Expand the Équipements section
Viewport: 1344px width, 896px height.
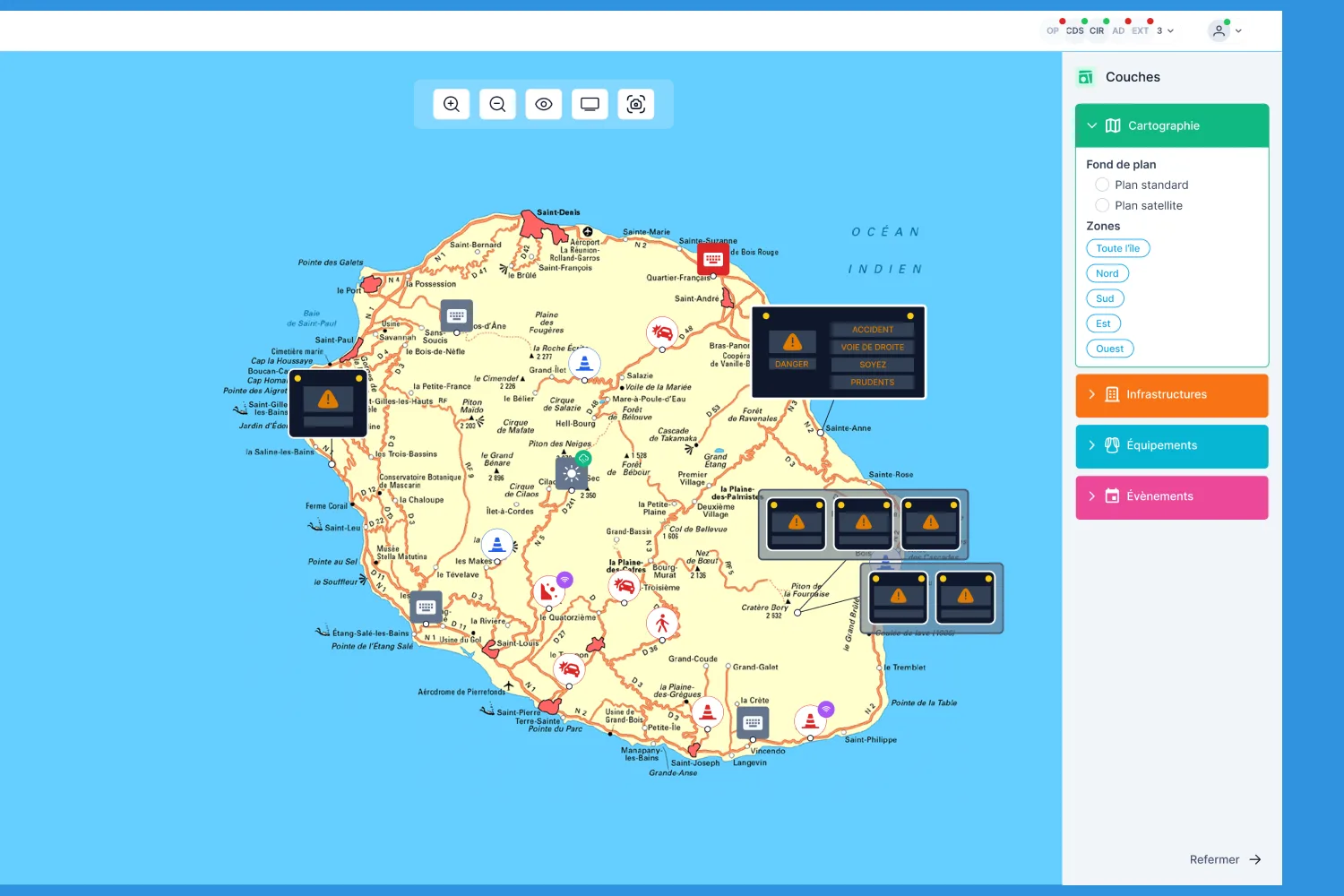pos(1172,446)
